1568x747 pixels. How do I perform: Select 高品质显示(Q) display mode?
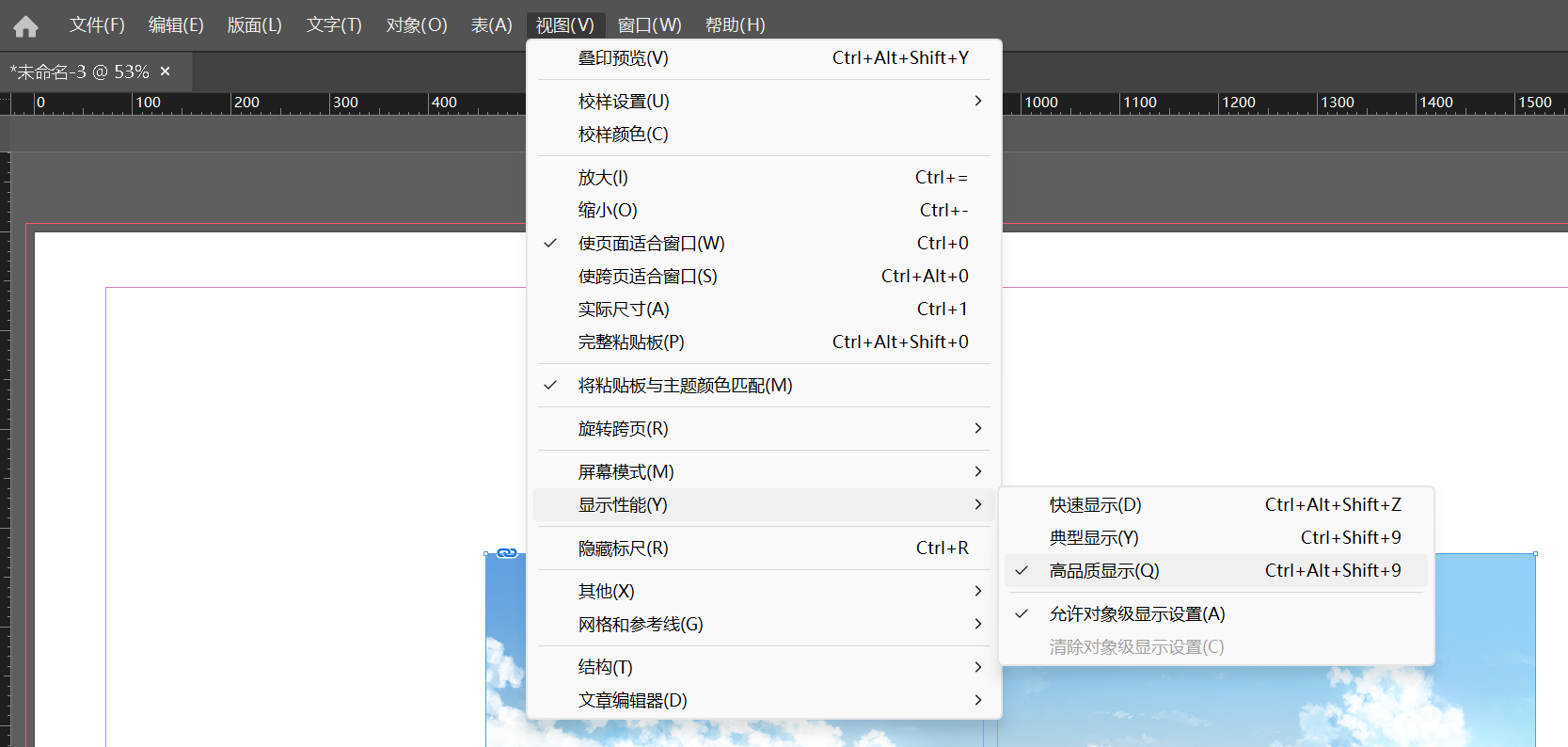(x=1104, y=571)
